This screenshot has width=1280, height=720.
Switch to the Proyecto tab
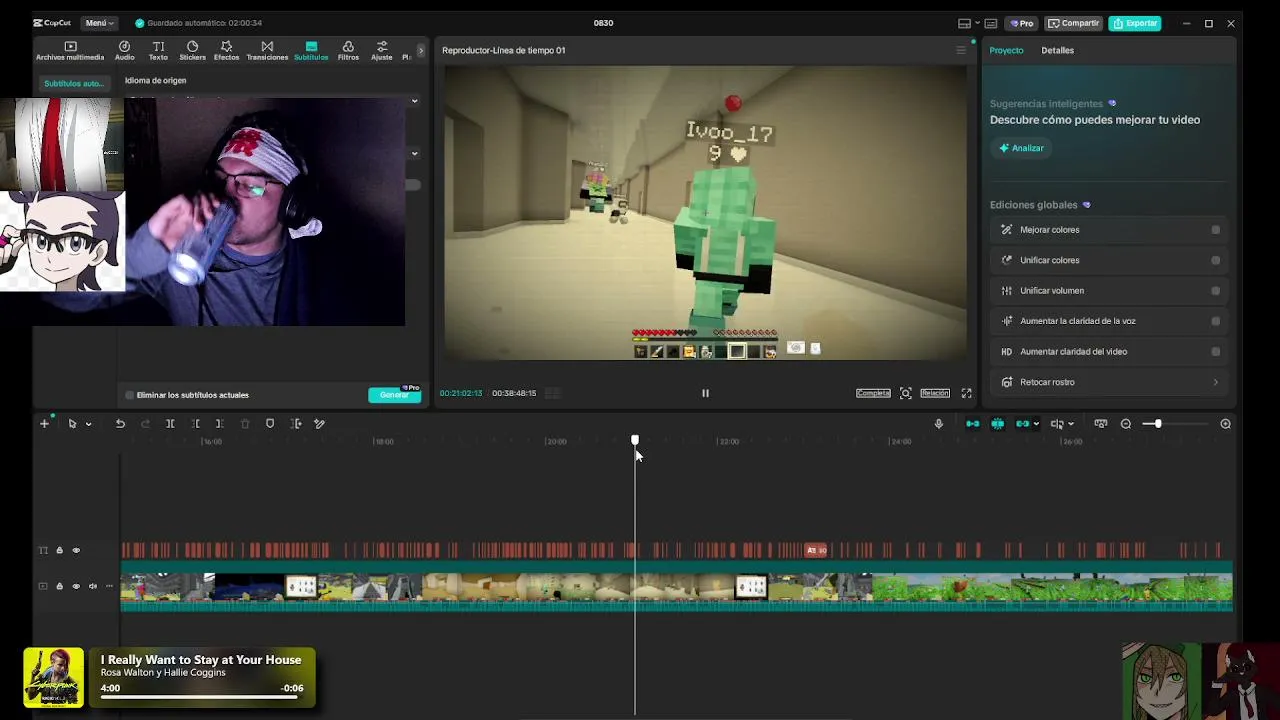pos(1006,50)
